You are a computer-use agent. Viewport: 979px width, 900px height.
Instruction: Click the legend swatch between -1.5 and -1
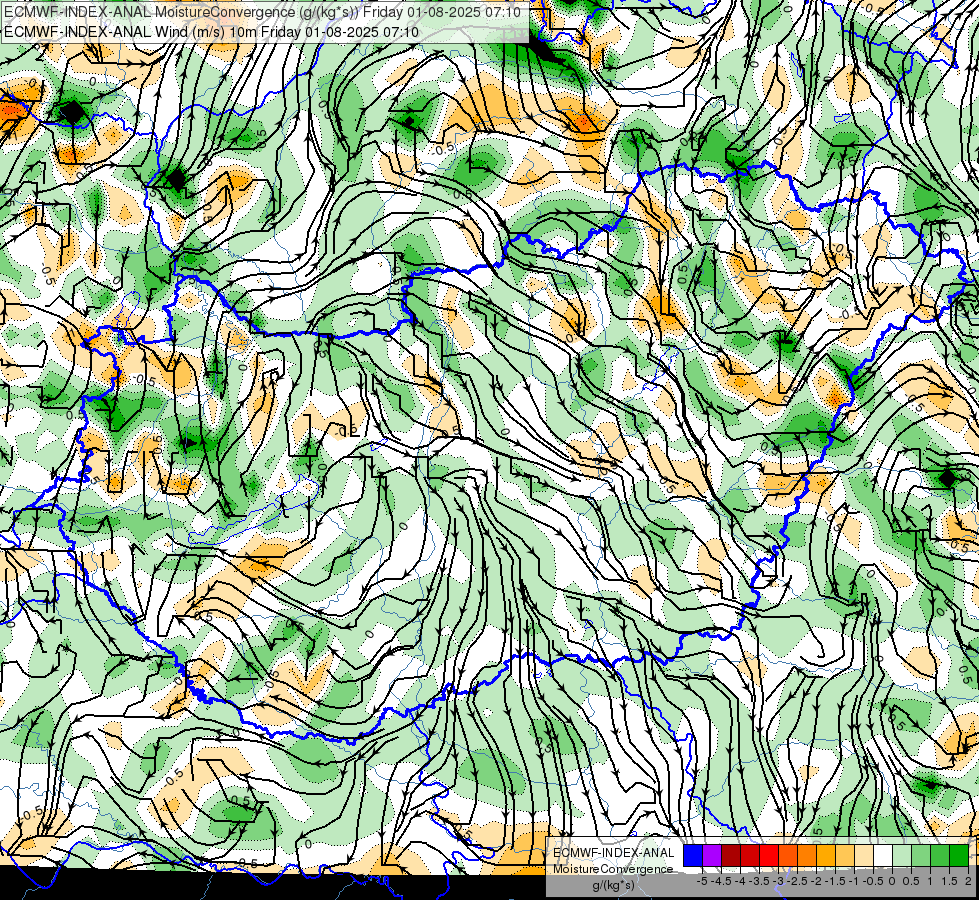tap(845, 856)
